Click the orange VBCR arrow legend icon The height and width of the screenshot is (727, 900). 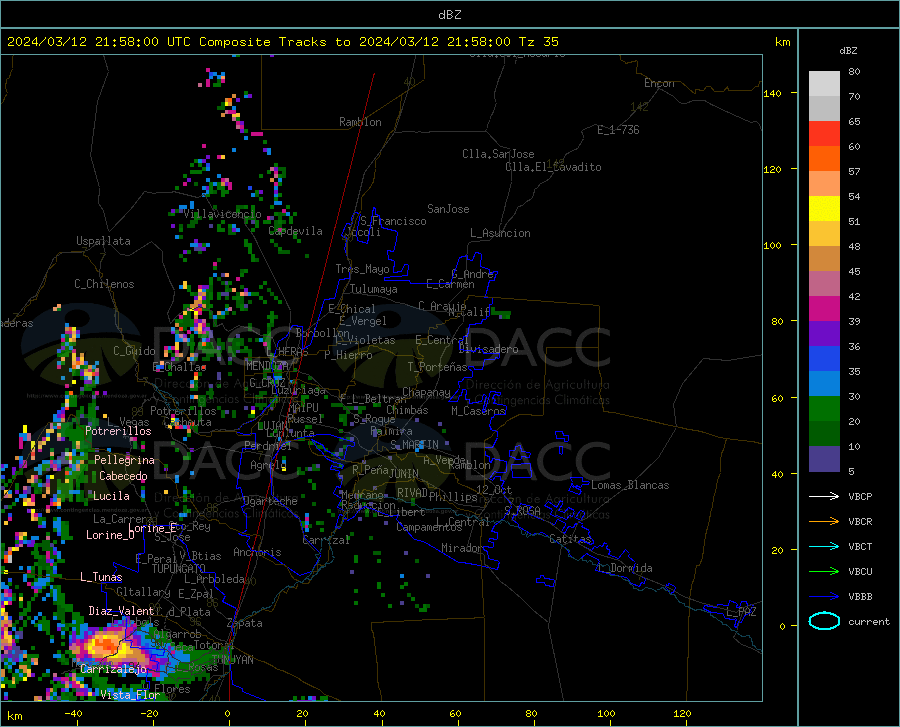pyautogui.click(x=824, y=522)
